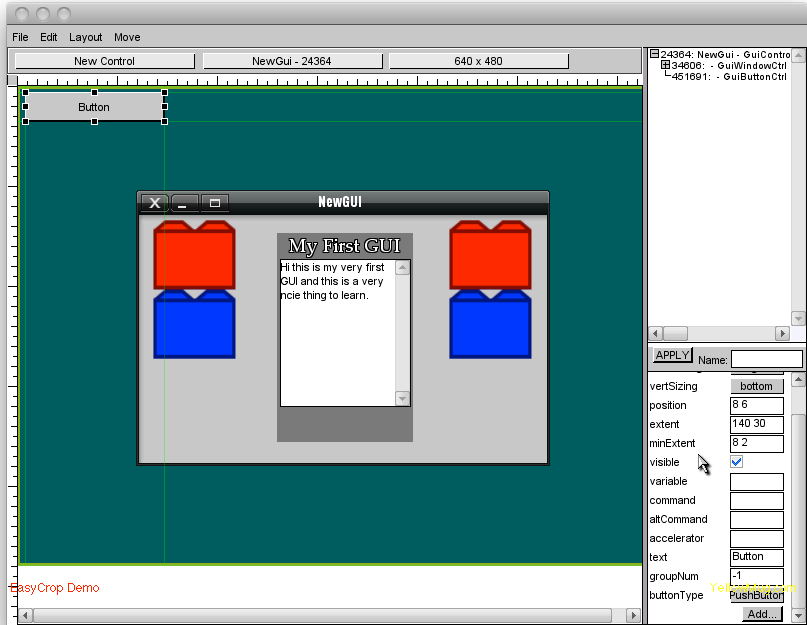Click the maximize icon on NewGUI window
This screenshot has width=807, height=625.
(214, 203)
